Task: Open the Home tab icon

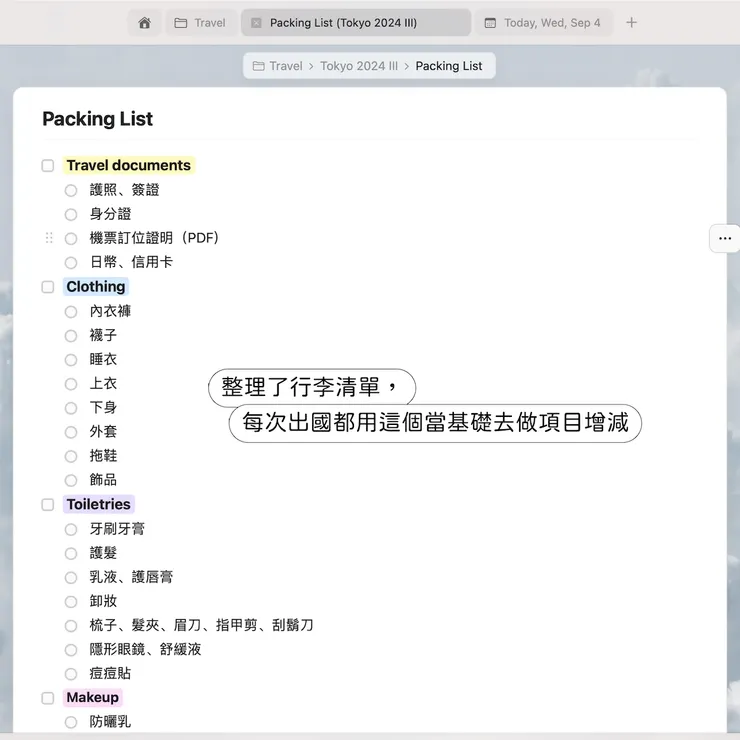Action: pyautogui.click(x=144, y=23)
